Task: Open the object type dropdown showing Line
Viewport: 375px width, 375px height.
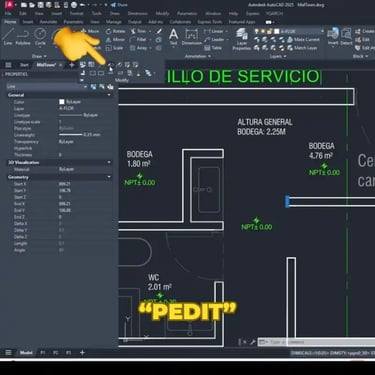Action: [47, 87]
